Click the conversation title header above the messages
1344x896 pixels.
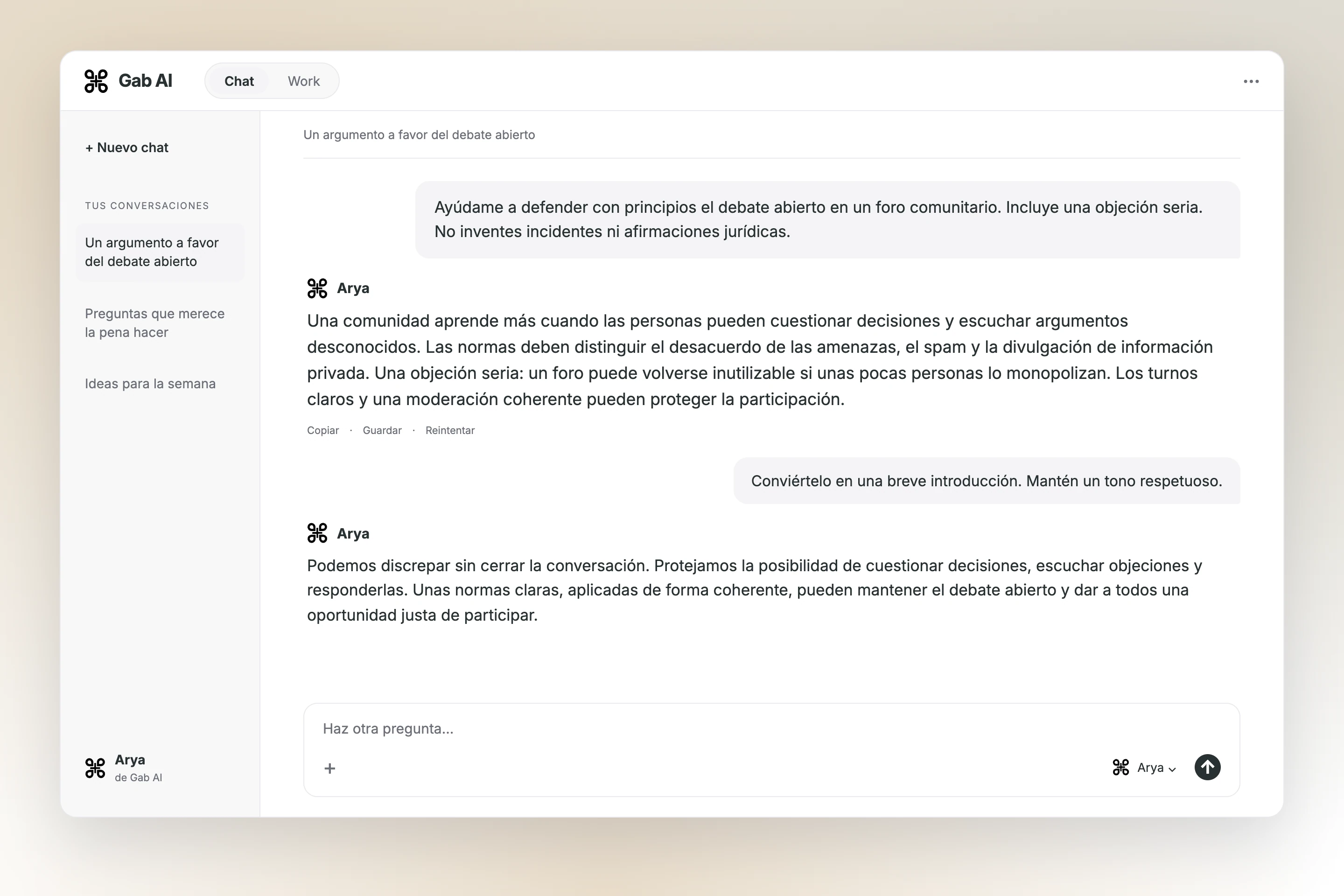point(419,135)
